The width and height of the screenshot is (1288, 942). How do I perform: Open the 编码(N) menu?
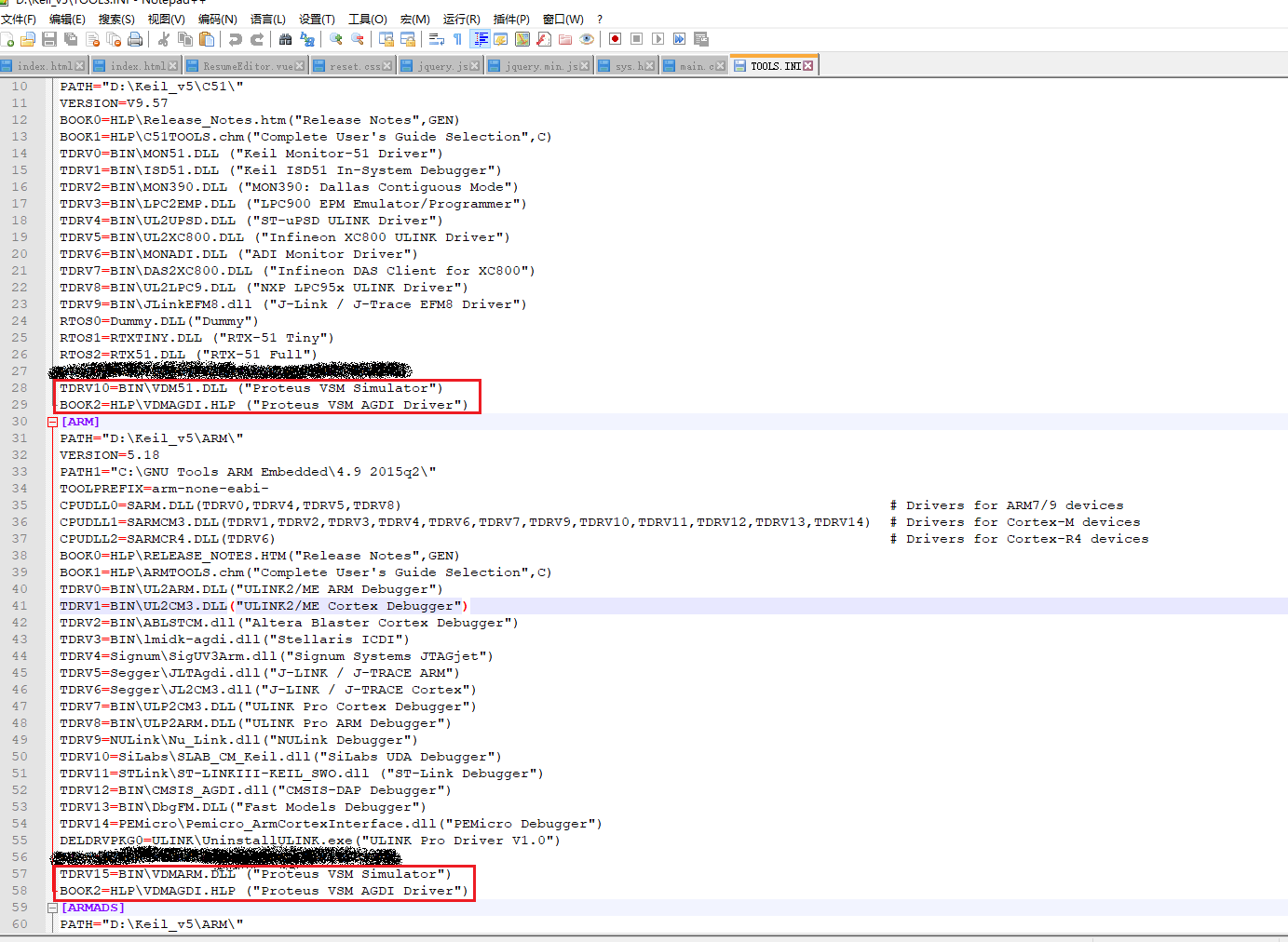[218, 19]
